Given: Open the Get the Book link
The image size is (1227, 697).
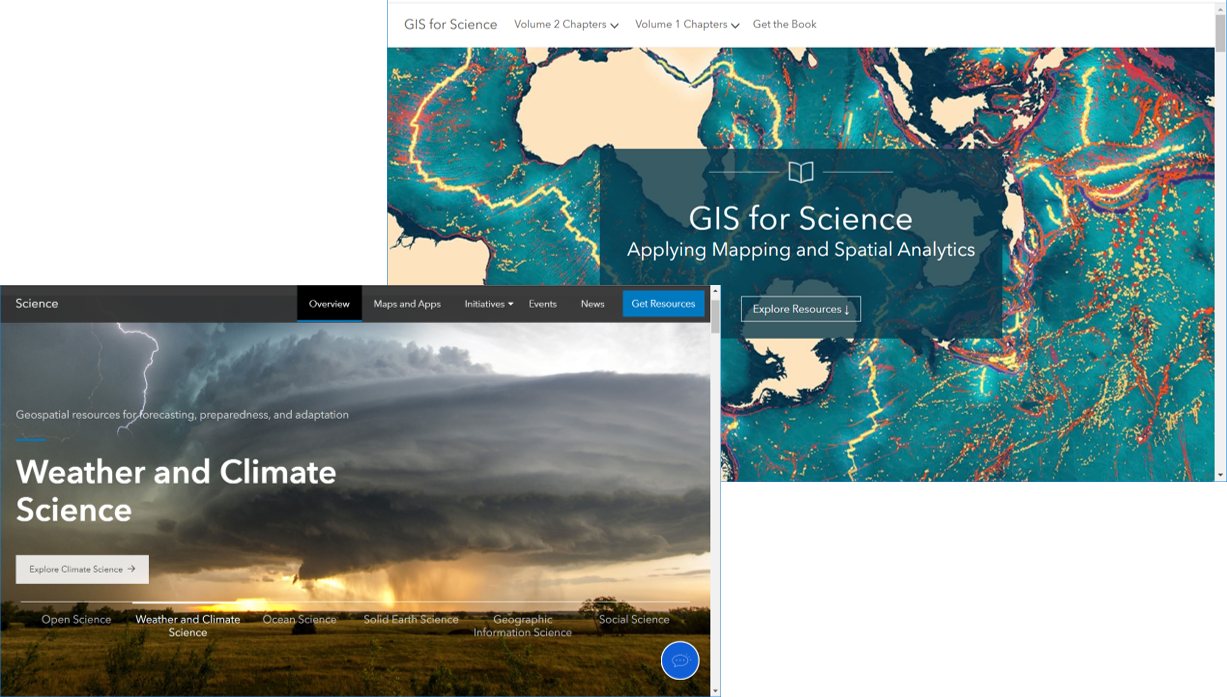Looking at the screenshot, I should (784, 25).
